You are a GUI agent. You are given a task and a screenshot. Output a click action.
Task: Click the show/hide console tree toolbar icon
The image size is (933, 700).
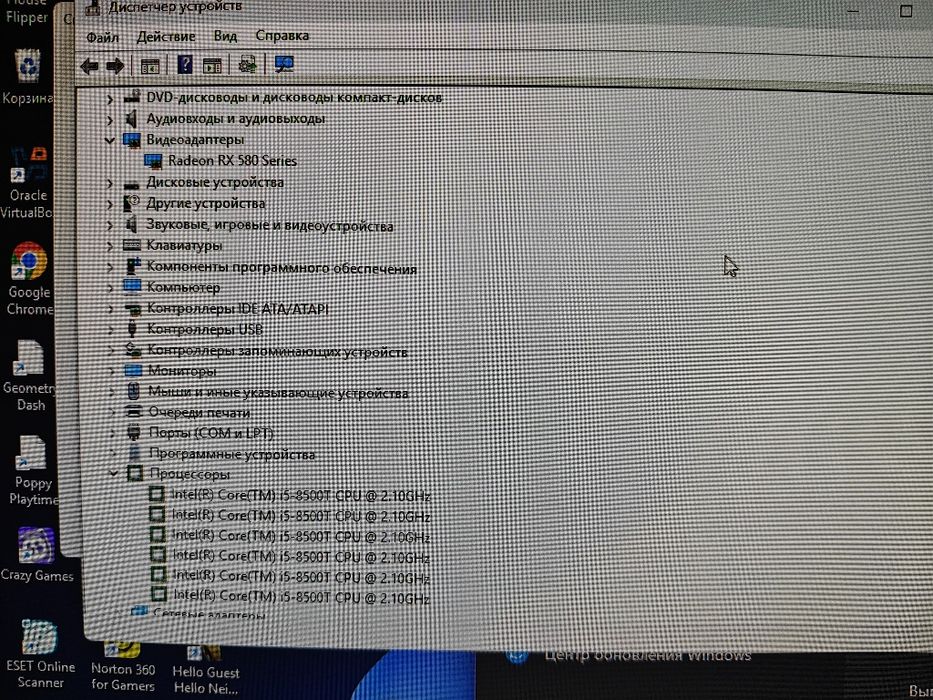tap(150, 66)
